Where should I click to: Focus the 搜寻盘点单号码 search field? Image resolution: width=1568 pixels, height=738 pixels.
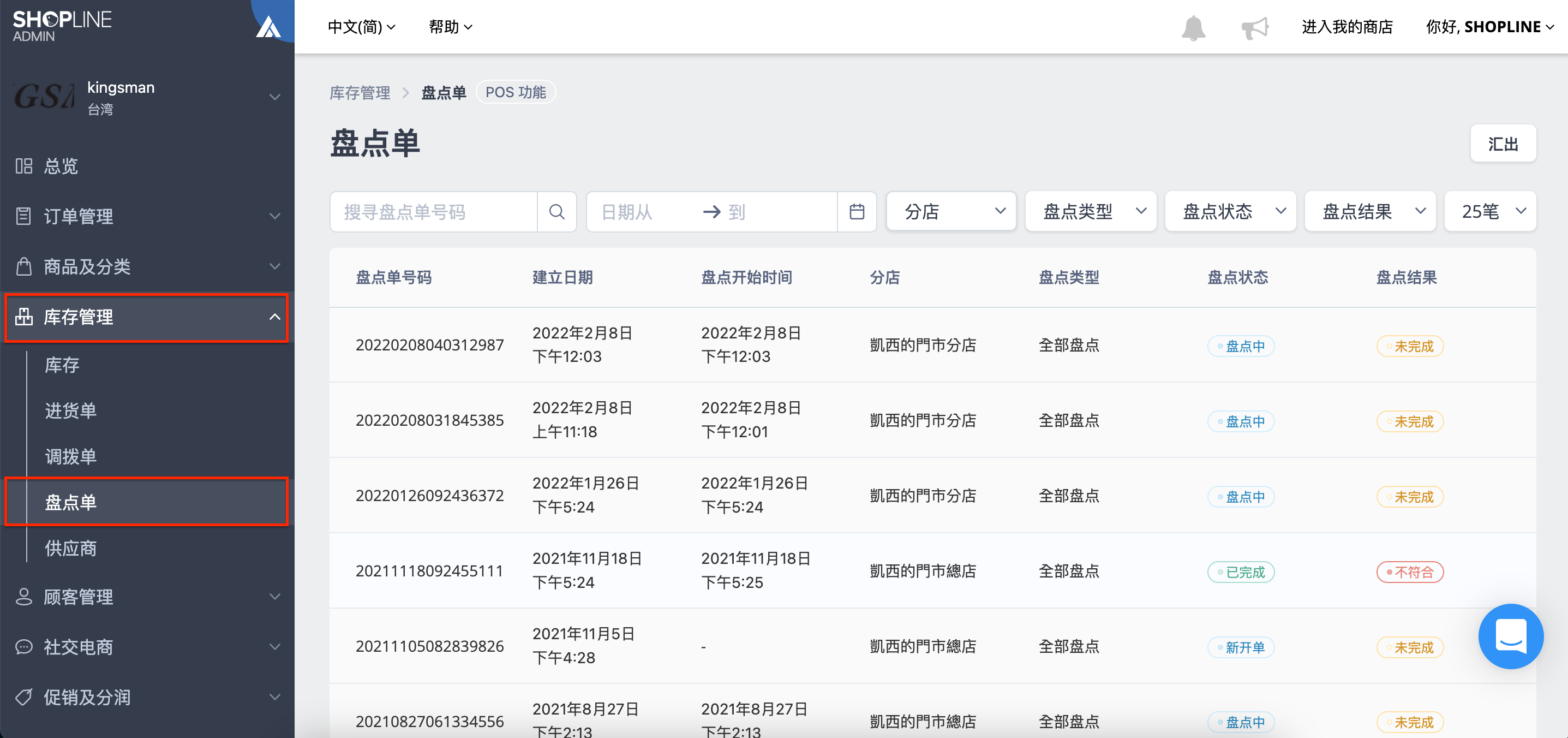click(433, 212)
